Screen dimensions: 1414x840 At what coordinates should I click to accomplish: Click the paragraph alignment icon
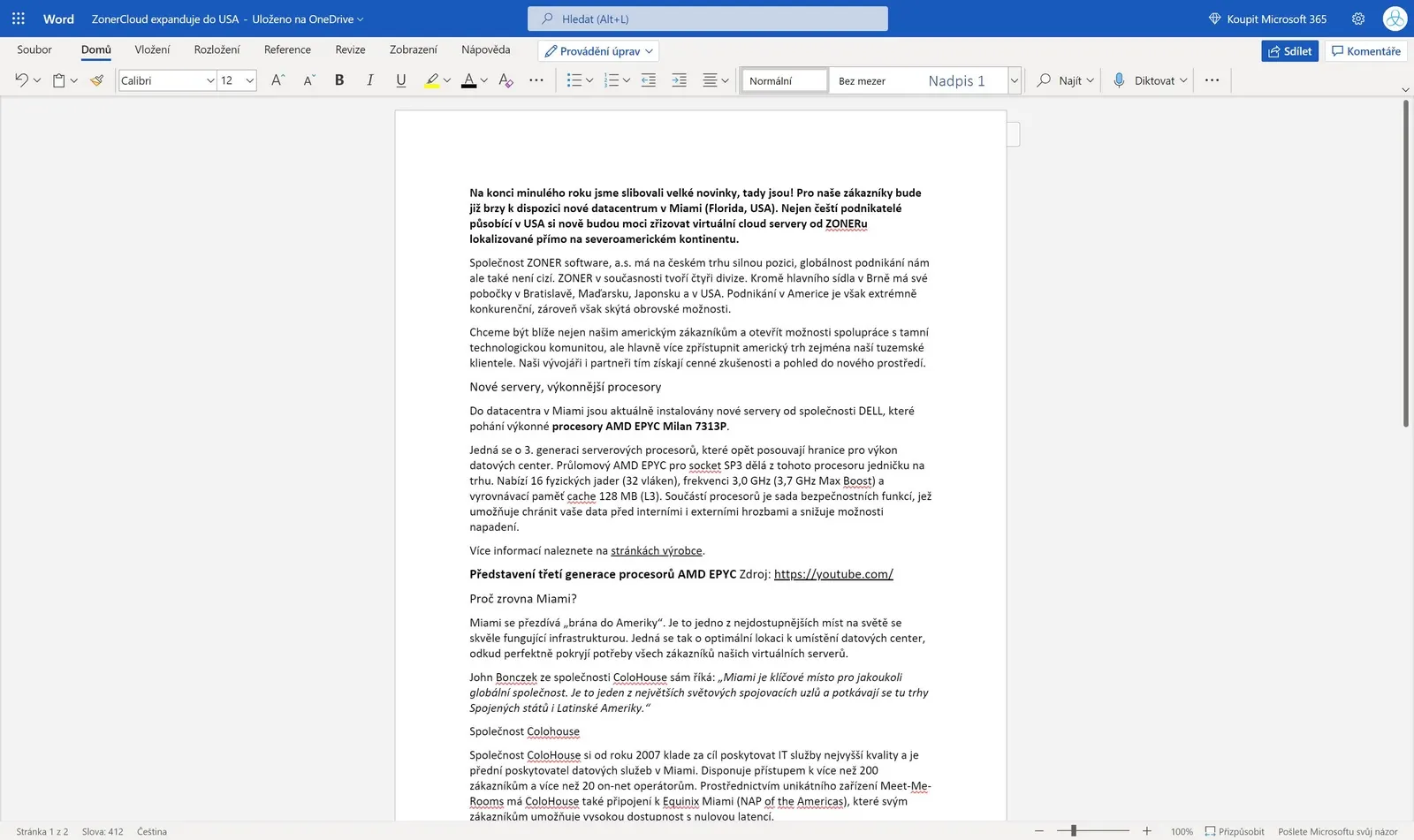tap(710, 80)
